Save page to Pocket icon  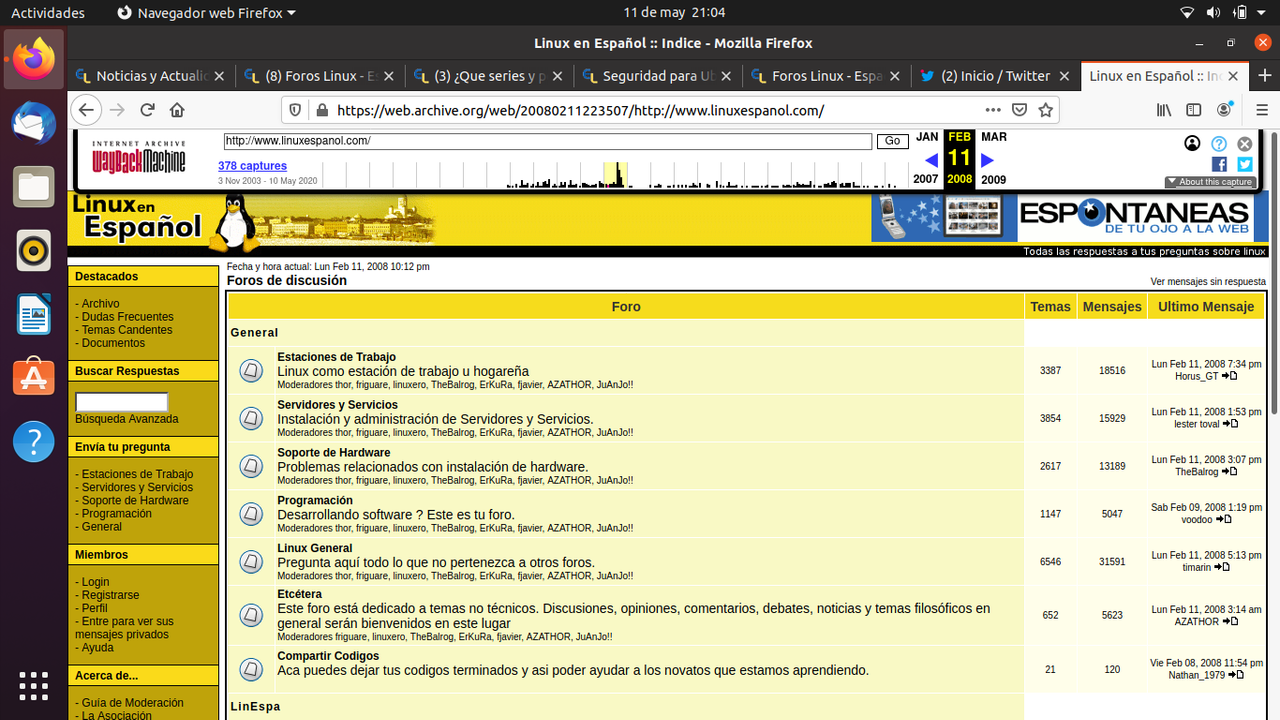click(x=1019, y=110)
